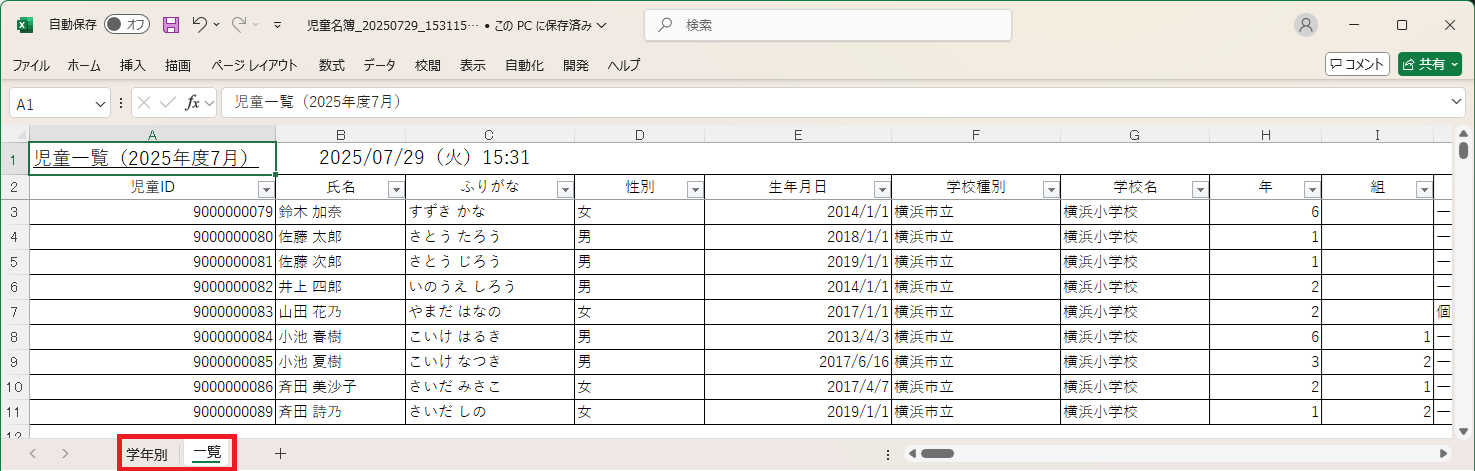Click the Redo arrow icon

coord(239,25)
